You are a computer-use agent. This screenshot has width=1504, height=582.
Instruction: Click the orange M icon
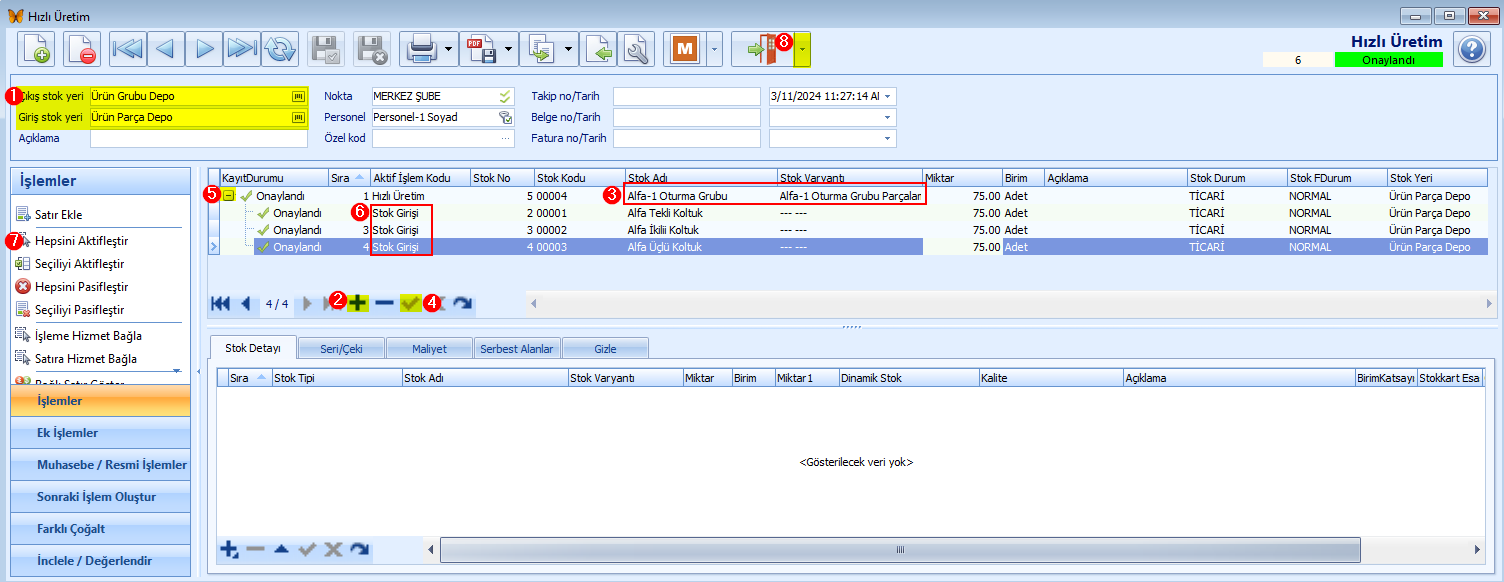(685, 48)
